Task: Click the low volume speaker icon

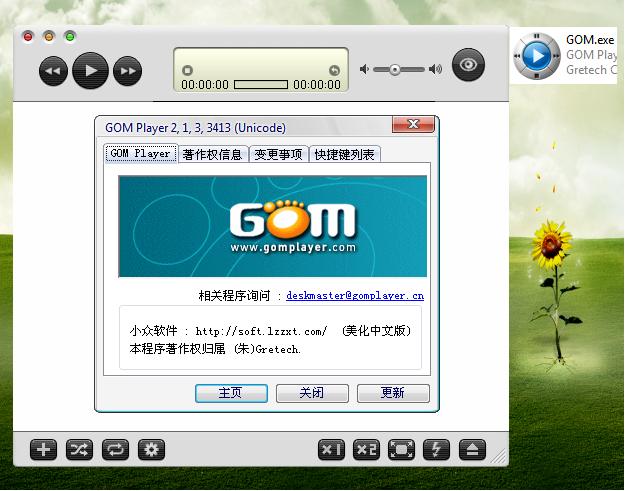Action: click(364, 69)
